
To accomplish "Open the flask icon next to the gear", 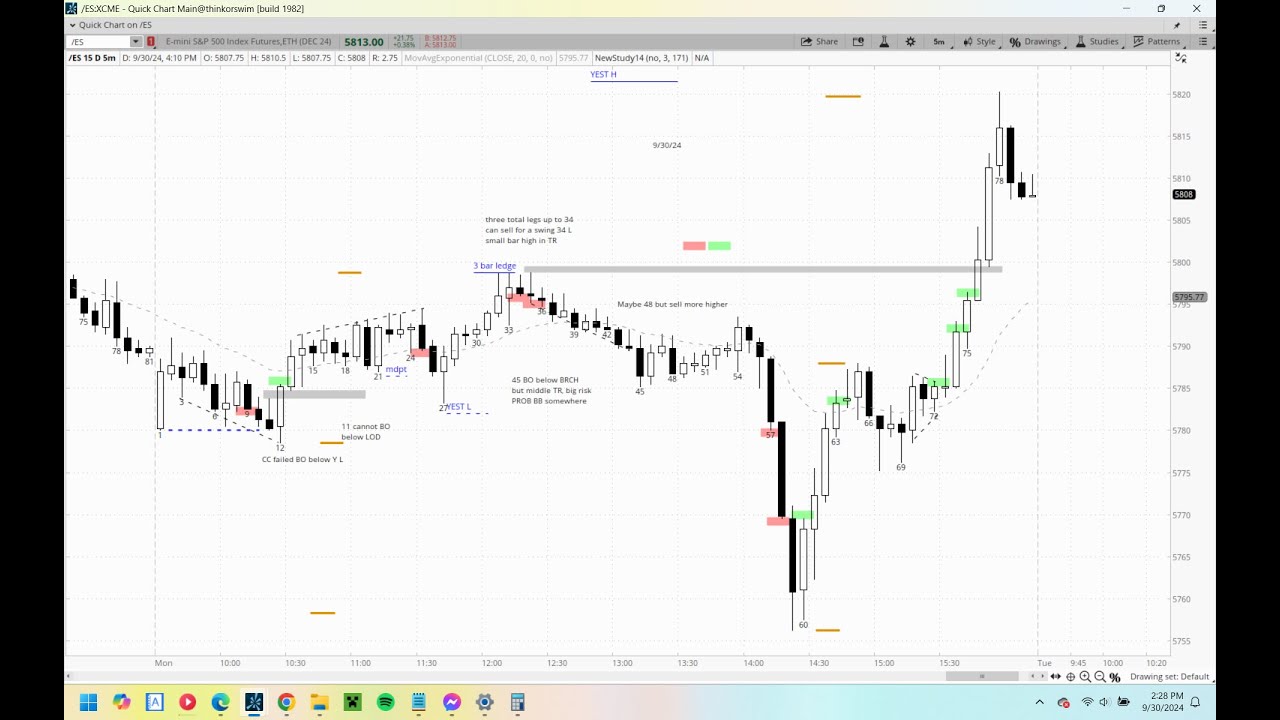I will coord(884,42).
